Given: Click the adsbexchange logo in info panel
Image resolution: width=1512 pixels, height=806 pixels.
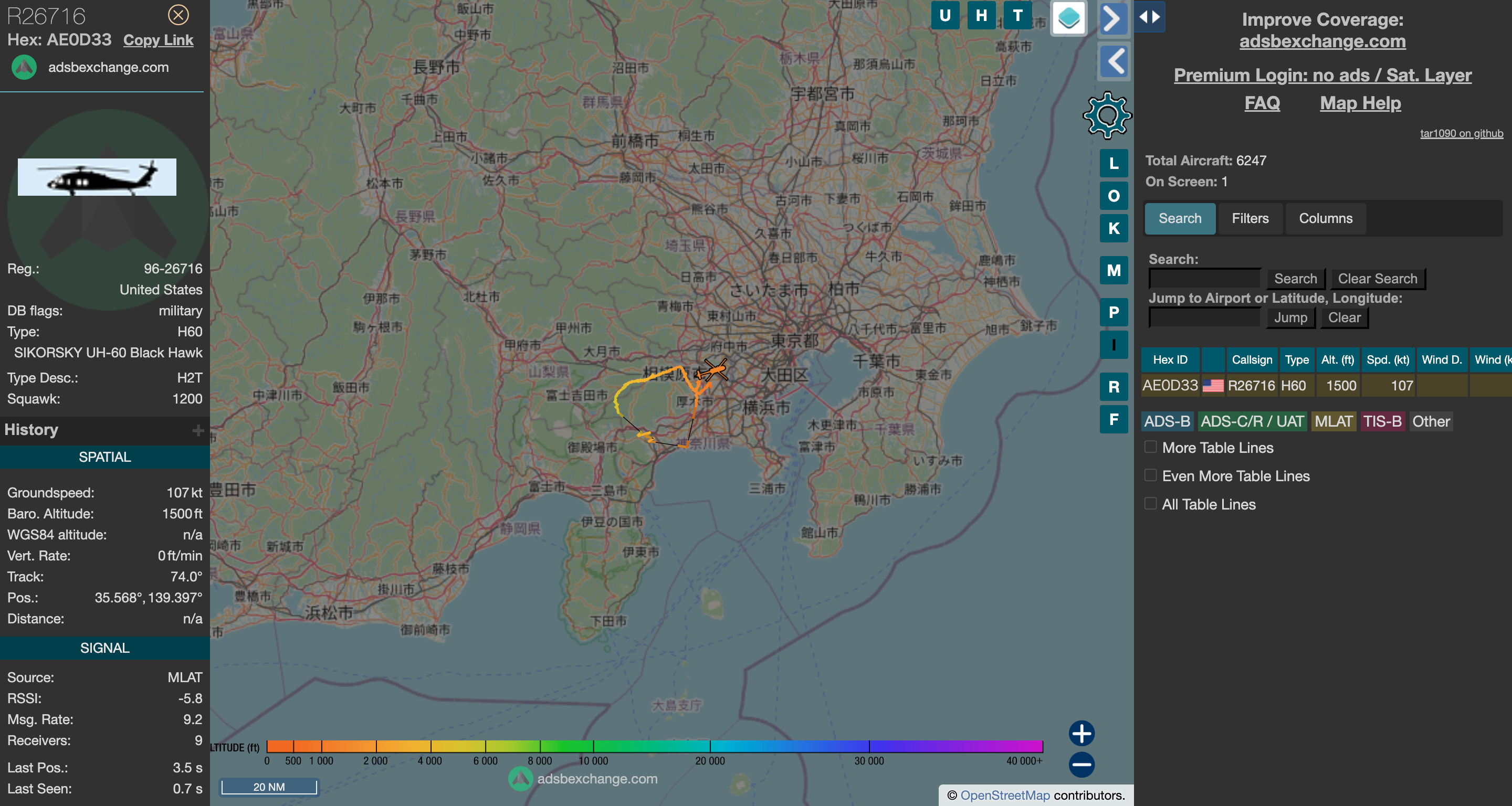Looking at the screenshot, I should pyautogui.click(x=24, y=68).
